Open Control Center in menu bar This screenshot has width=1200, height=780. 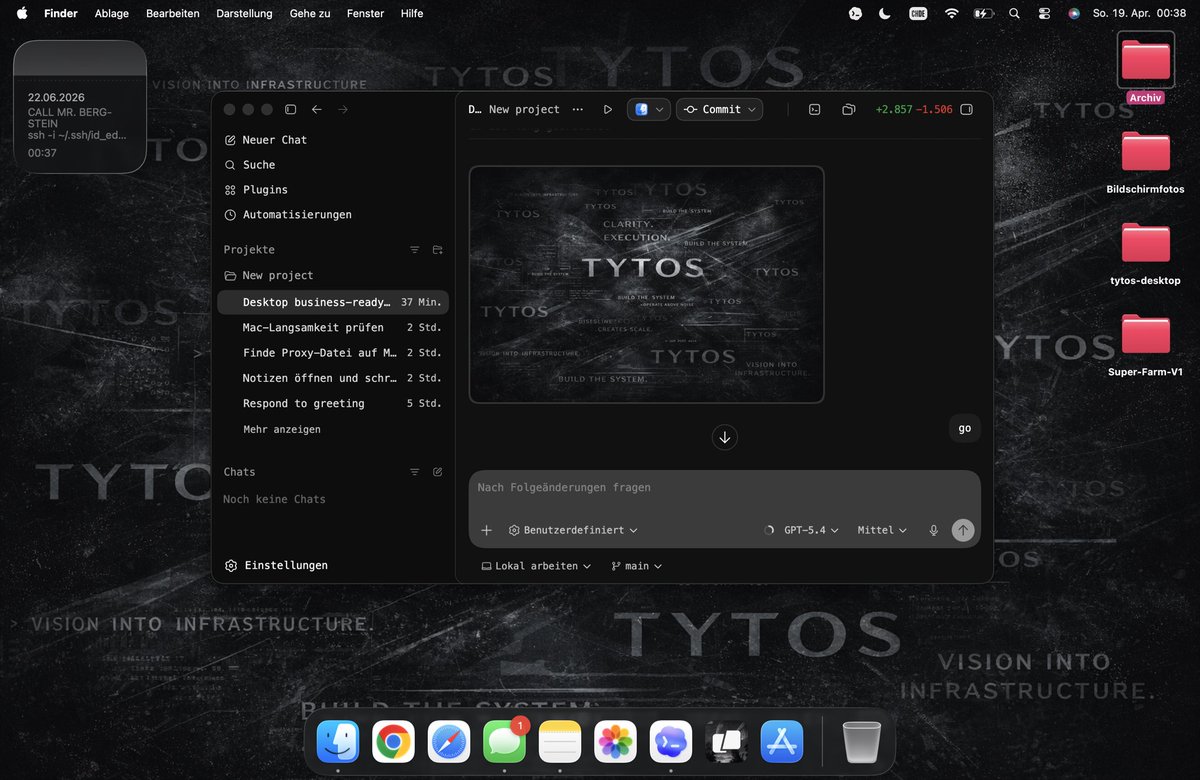coord(1044,14)
